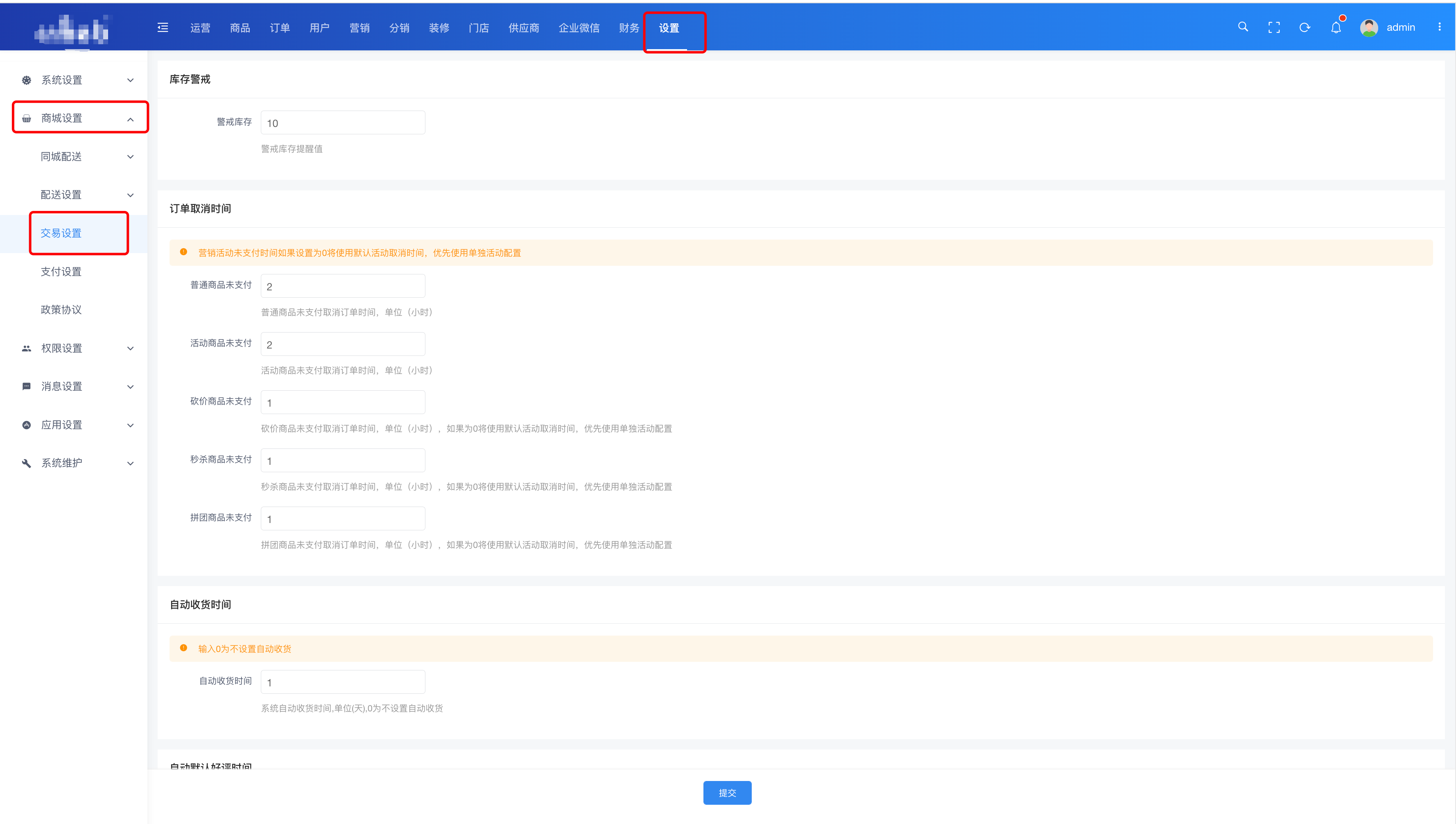1456x824 pixels.
Task: Click the system maintenance wrench icon
Action: coord(27,464)
